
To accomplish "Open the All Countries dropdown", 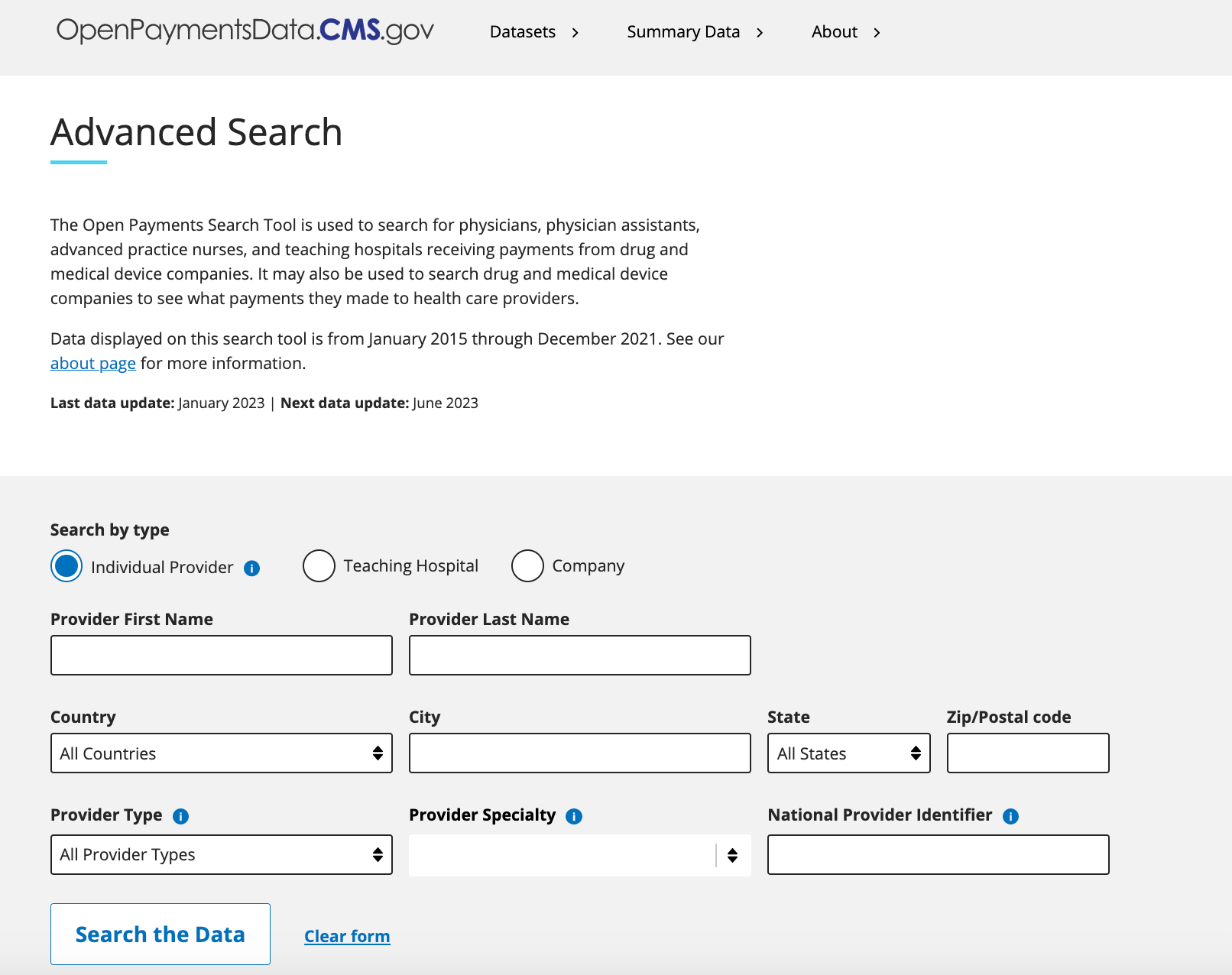I will click(x=221, y=753).
